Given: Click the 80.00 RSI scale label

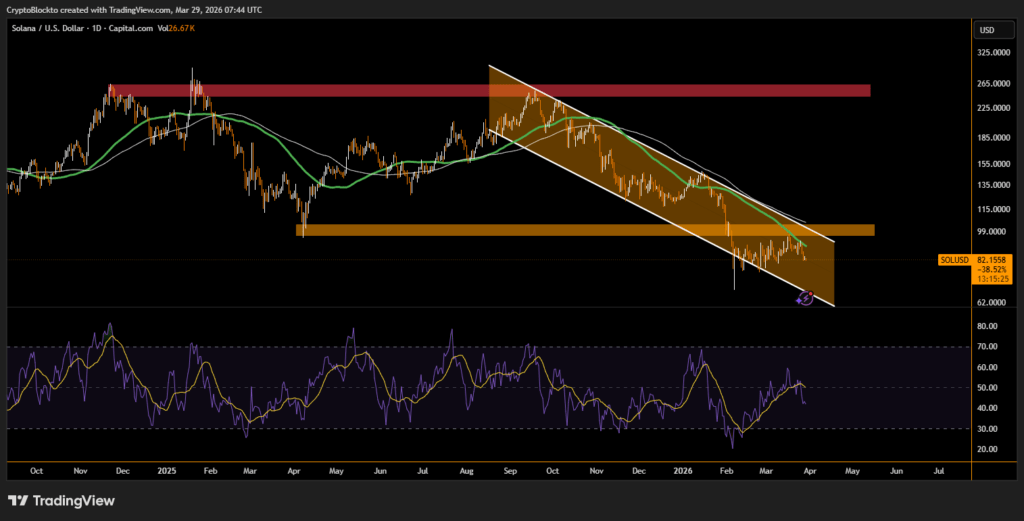Looking at the screenshot, I should 988,326.
